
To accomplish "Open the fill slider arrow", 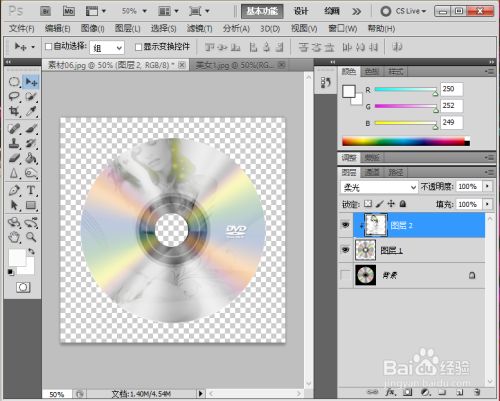I will [487, 204].
